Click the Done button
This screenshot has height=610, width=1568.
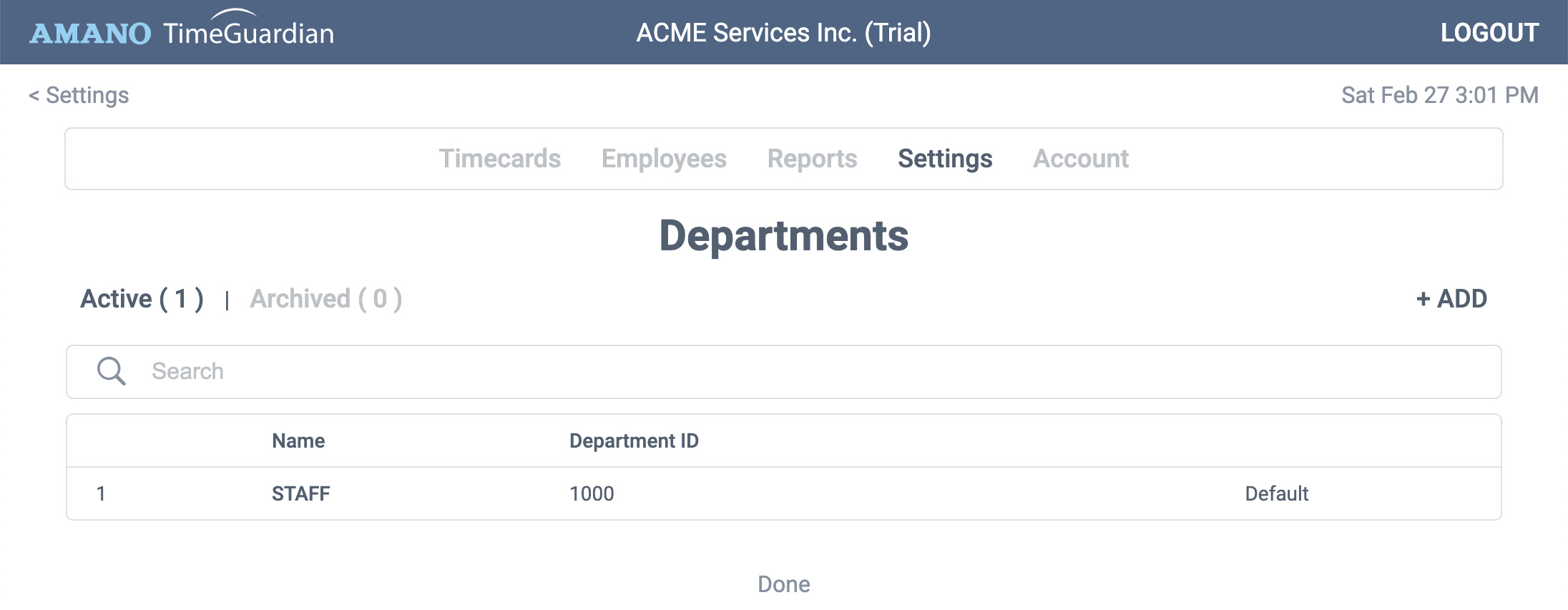pos(784,584)
